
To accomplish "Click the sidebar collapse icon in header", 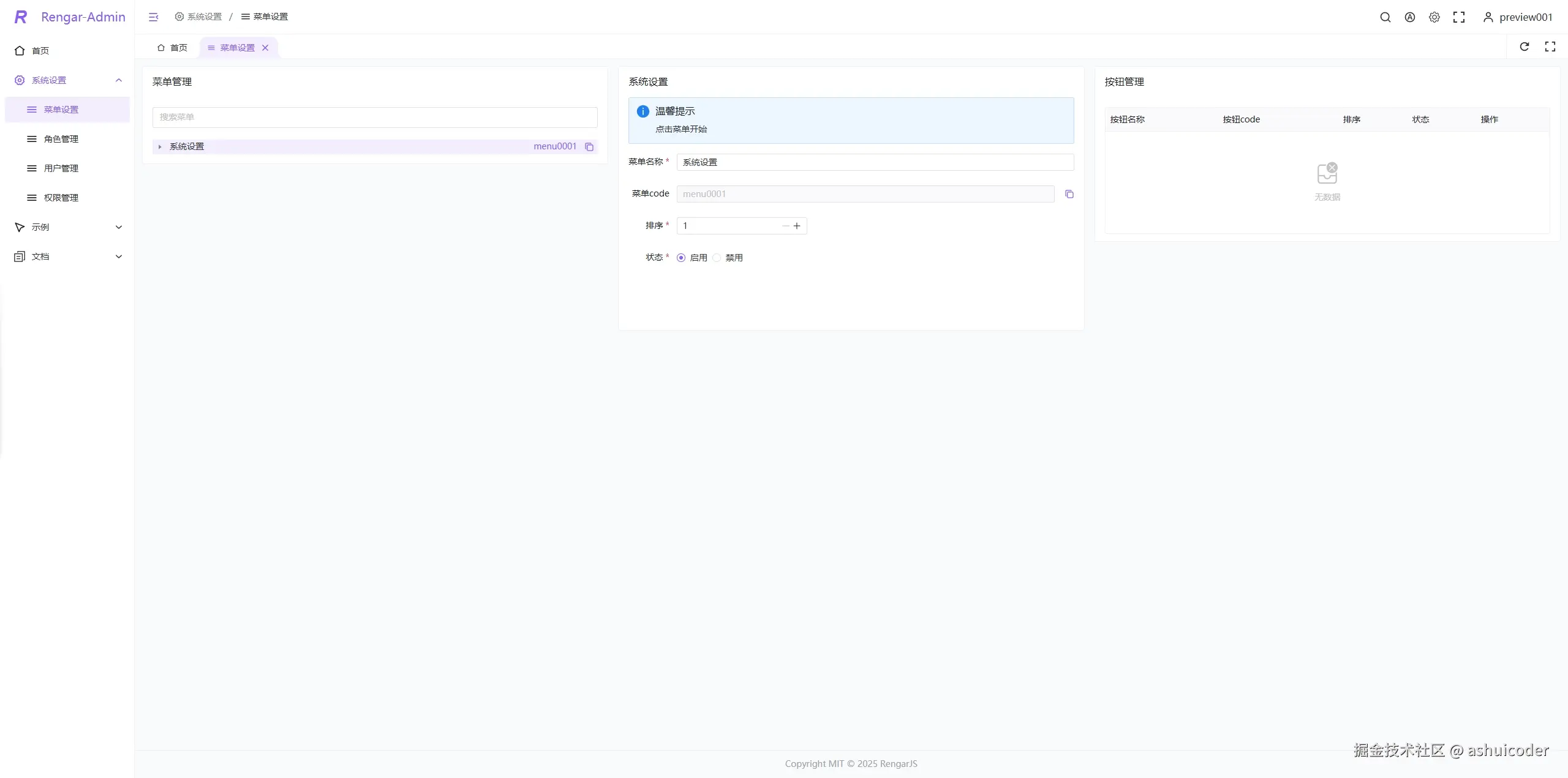I will 153,17.
